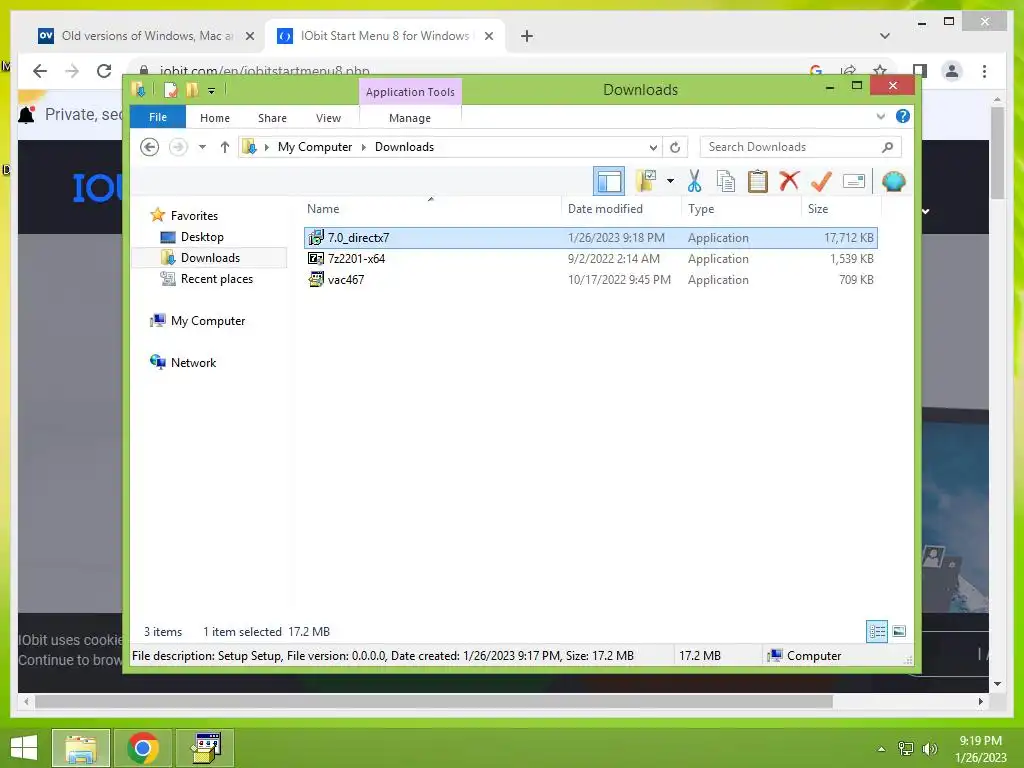
Task: Click the red X Delete icon
Action: [789, 181]
